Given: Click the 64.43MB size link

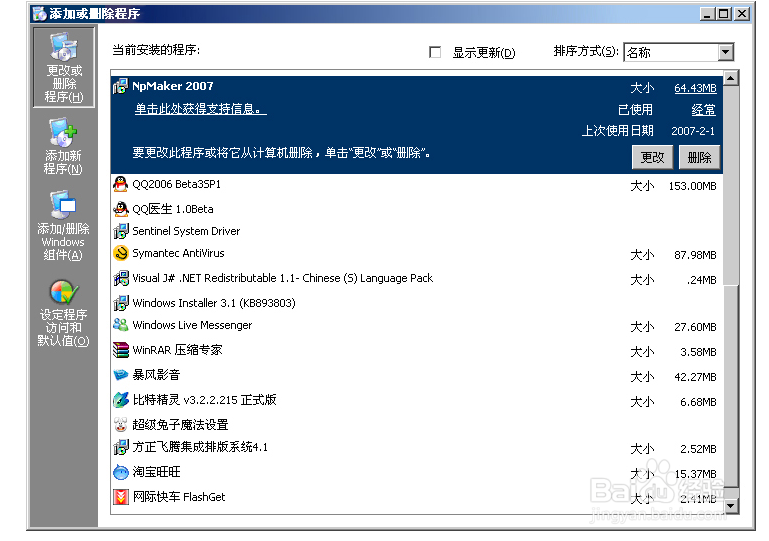Looking at the screenshot, I should (x=695, y=88).
